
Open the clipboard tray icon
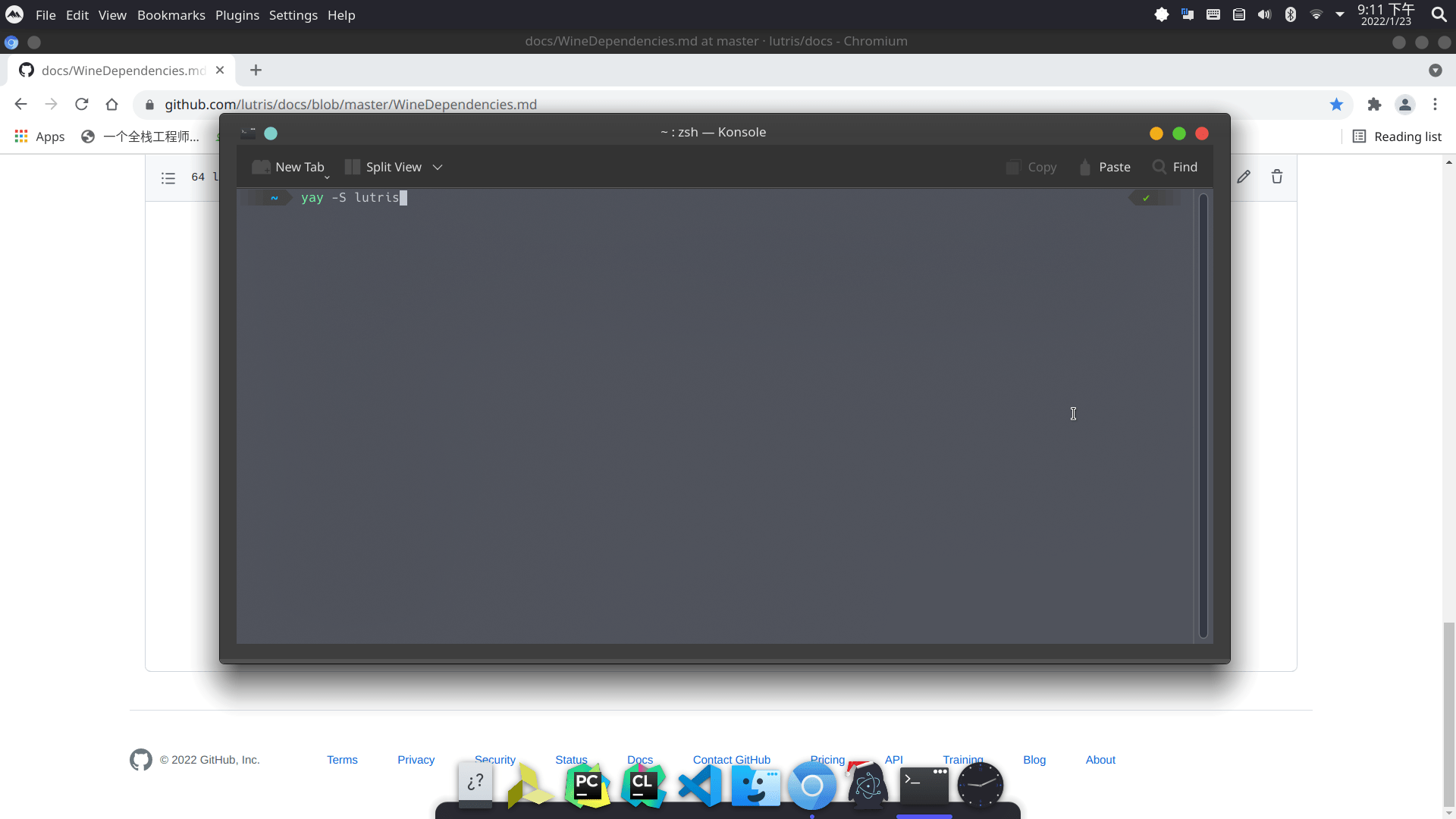1239,14
